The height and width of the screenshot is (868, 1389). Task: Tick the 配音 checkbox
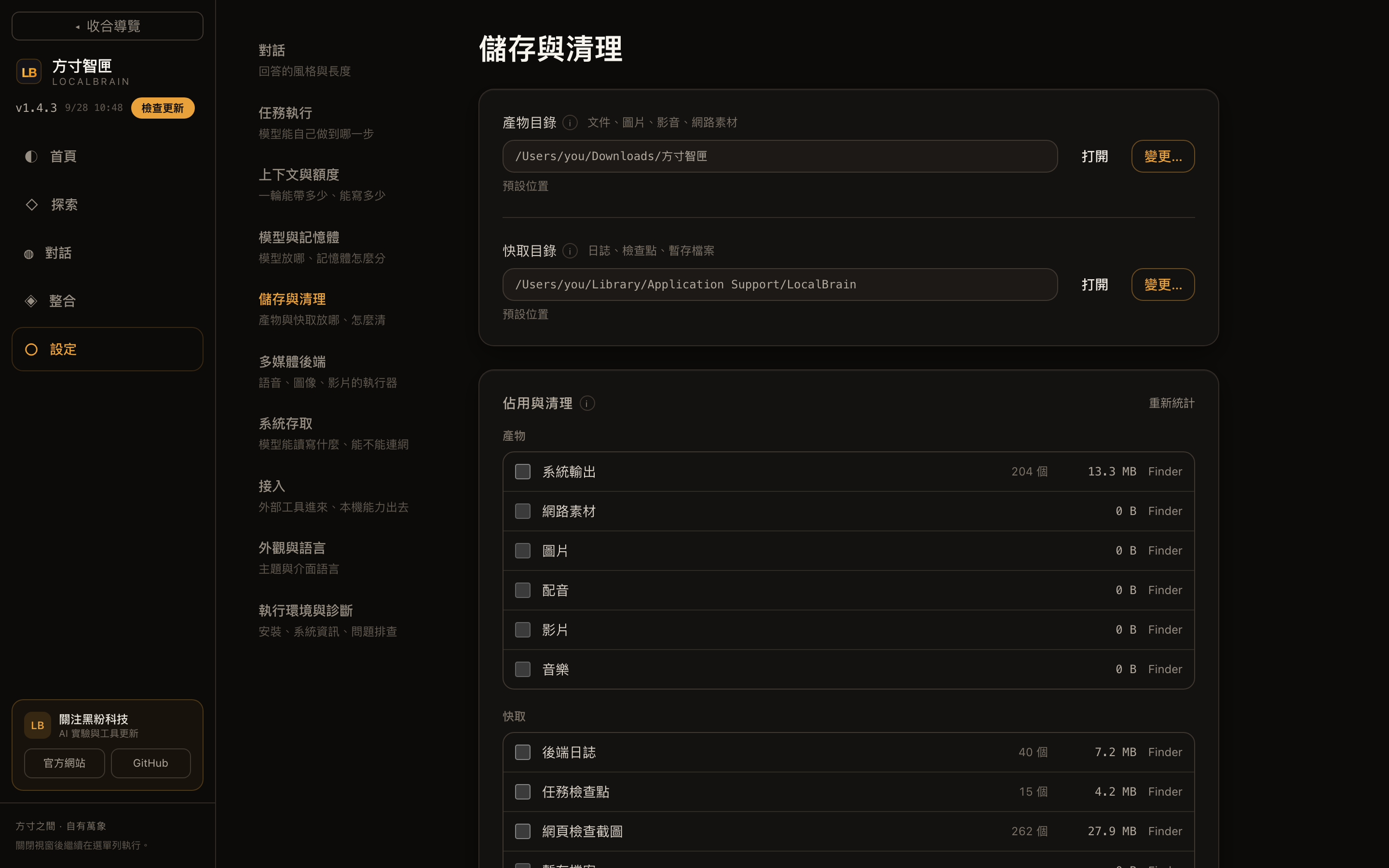(x=522, y=590)
